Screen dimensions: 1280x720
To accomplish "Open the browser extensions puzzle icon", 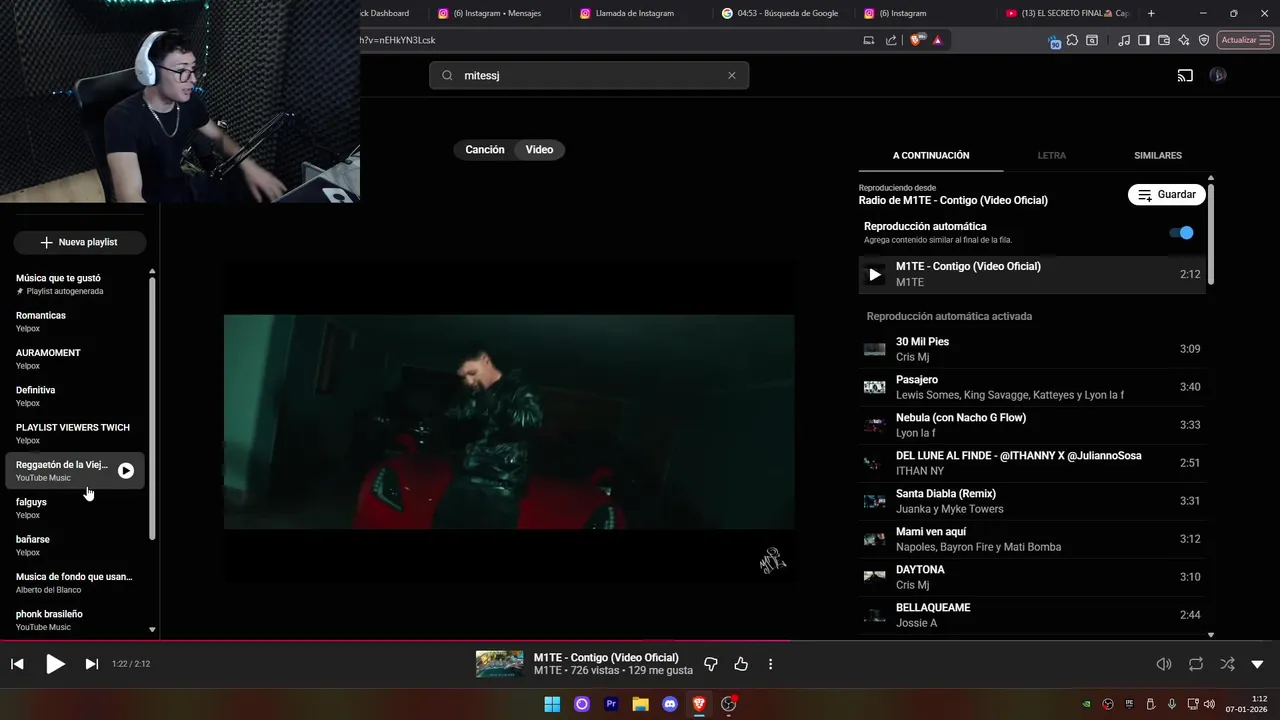I will click(x=1072, y=40).
